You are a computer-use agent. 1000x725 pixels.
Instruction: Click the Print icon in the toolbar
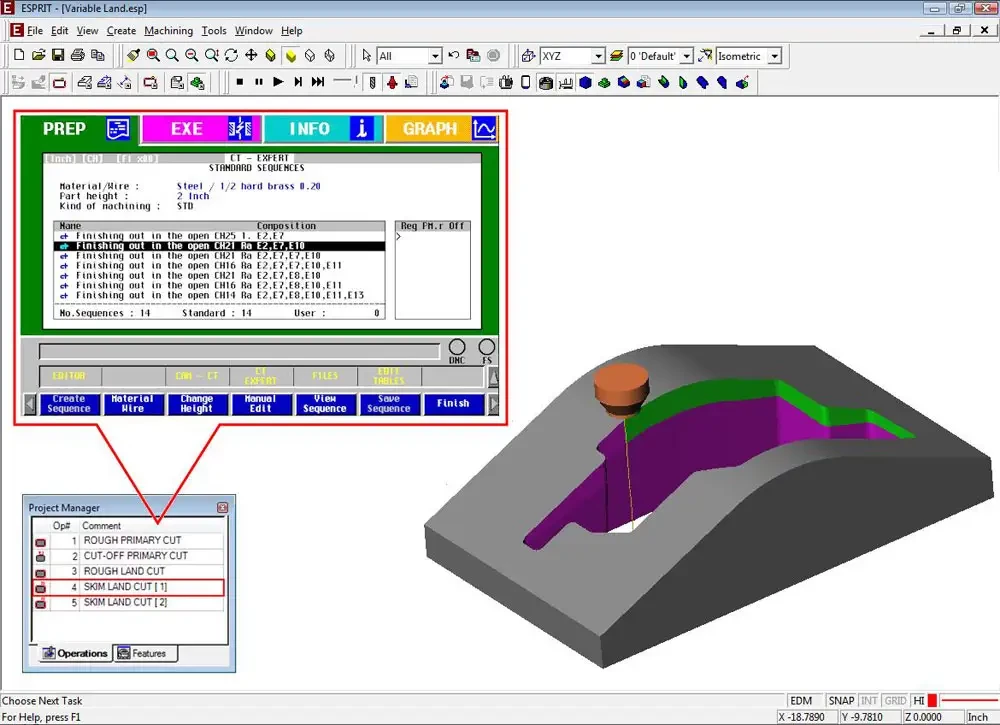pos(78,55)
